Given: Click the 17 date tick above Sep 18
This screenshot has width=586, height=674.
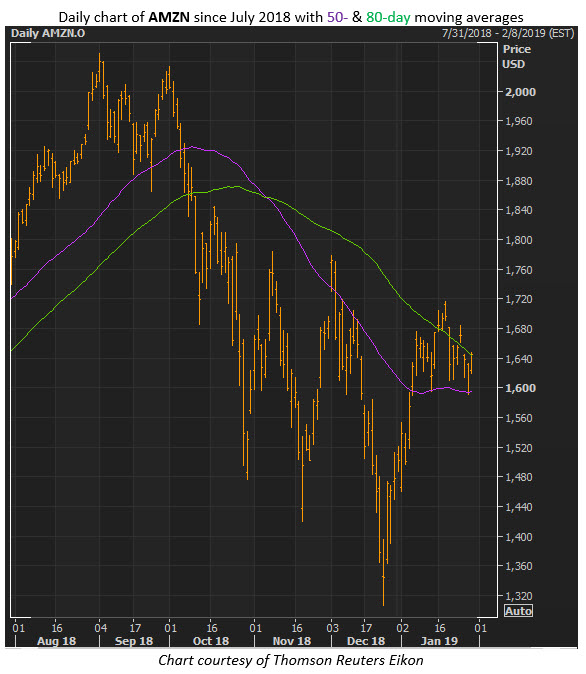Looking at the screenshot, I should coord(135,628).
